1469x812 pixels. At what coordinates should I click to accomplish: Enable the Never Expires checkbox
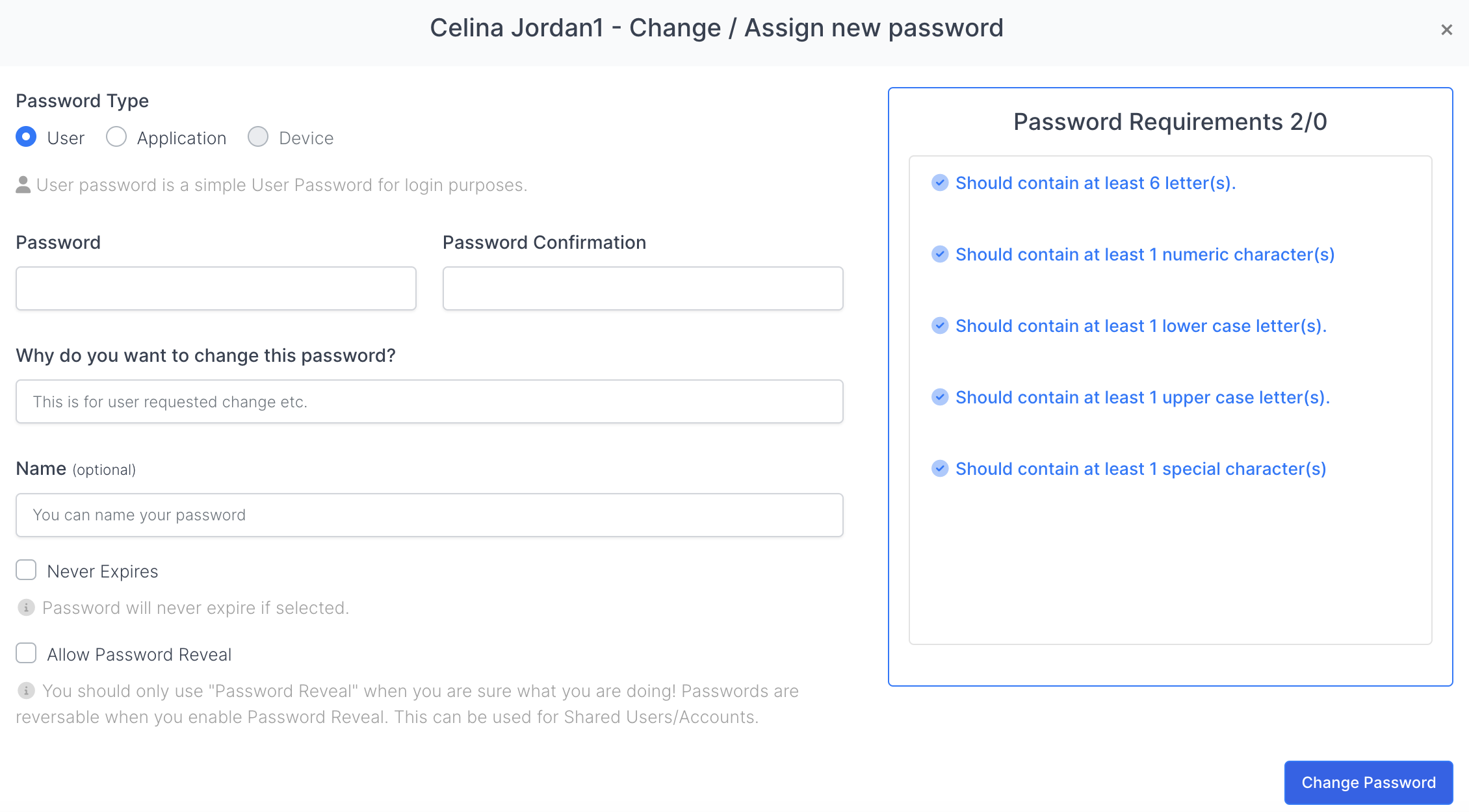point(26,570)
